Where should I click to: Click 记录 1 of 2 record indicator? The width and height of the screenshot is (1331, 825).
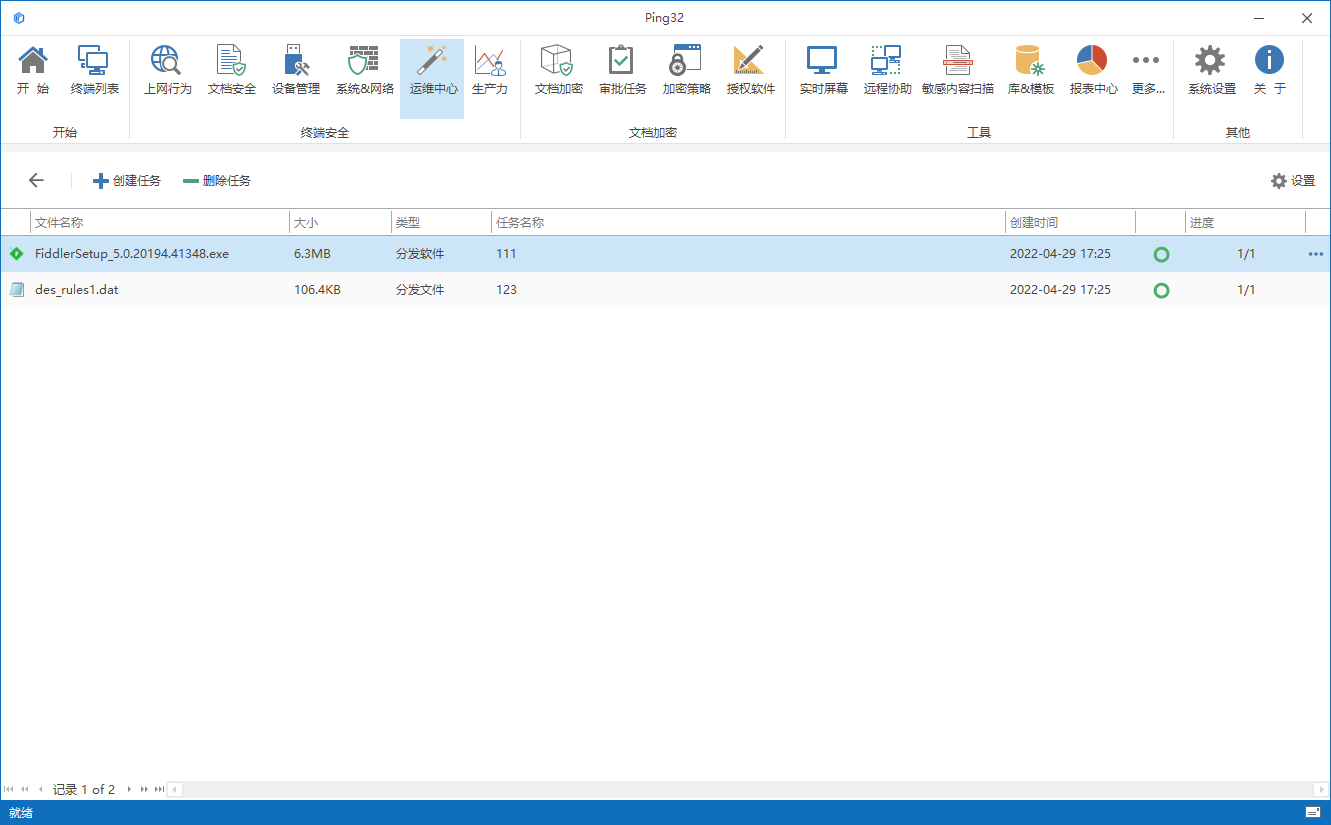click(84, 790)
